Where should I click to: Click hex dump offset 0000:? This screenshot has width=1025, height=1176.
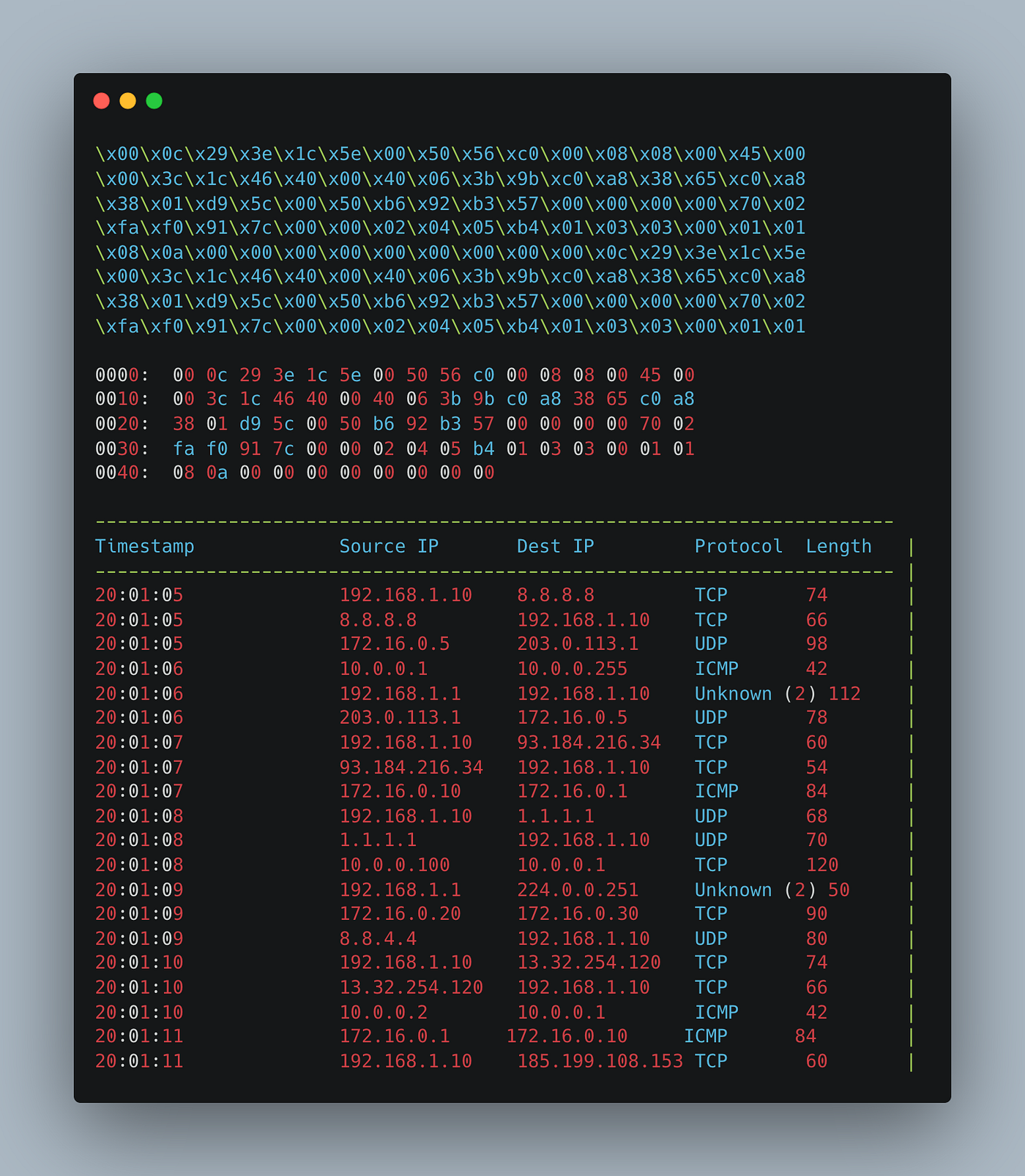[122, 375]
